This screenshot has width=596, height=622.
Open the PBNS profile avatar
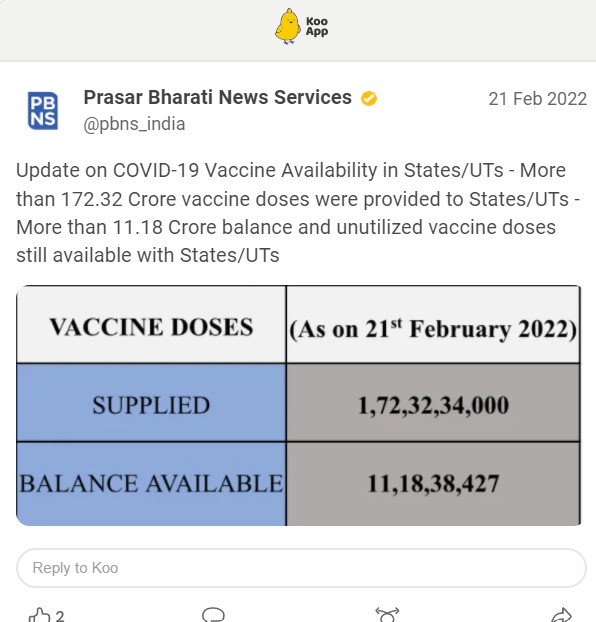pos(42,111)
